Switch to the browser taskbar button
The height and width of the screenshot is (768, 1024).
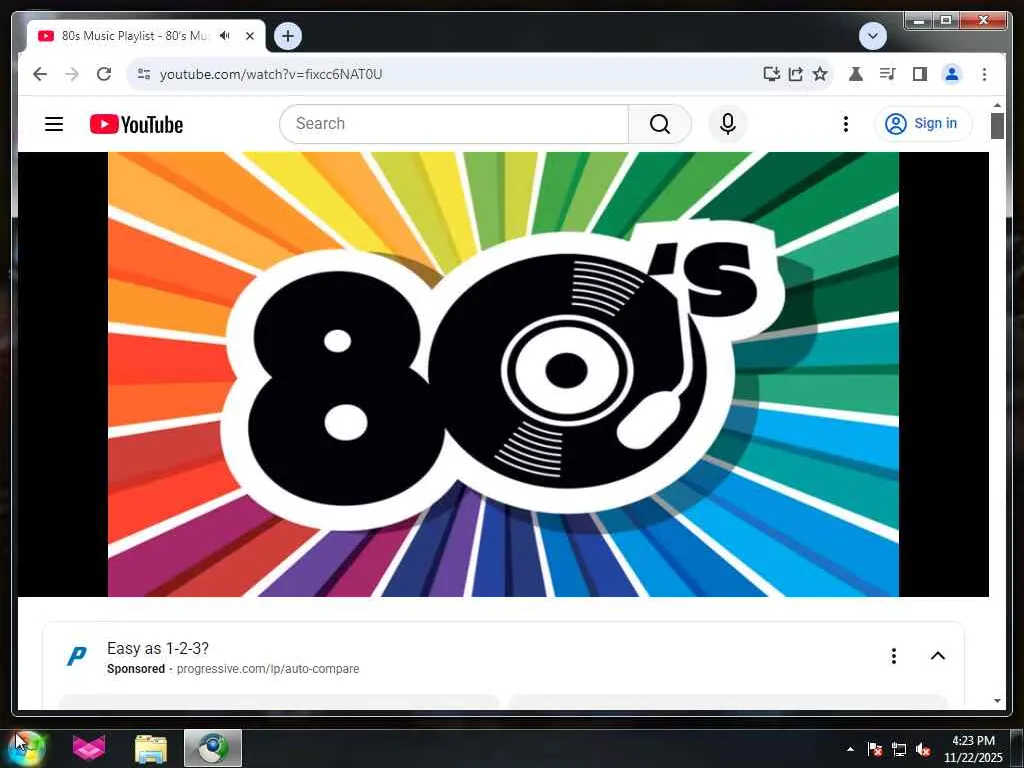pyautogui.click(x=213, y=748)
